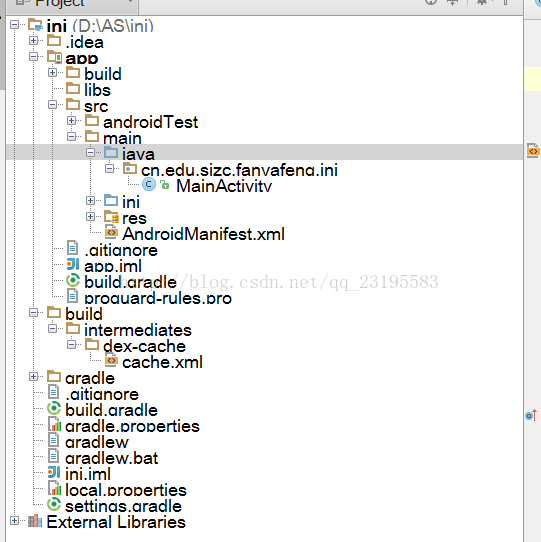Click the blue ini folder icon under main
The height and width of the screenshot is (542, 541).
(111, 200)
